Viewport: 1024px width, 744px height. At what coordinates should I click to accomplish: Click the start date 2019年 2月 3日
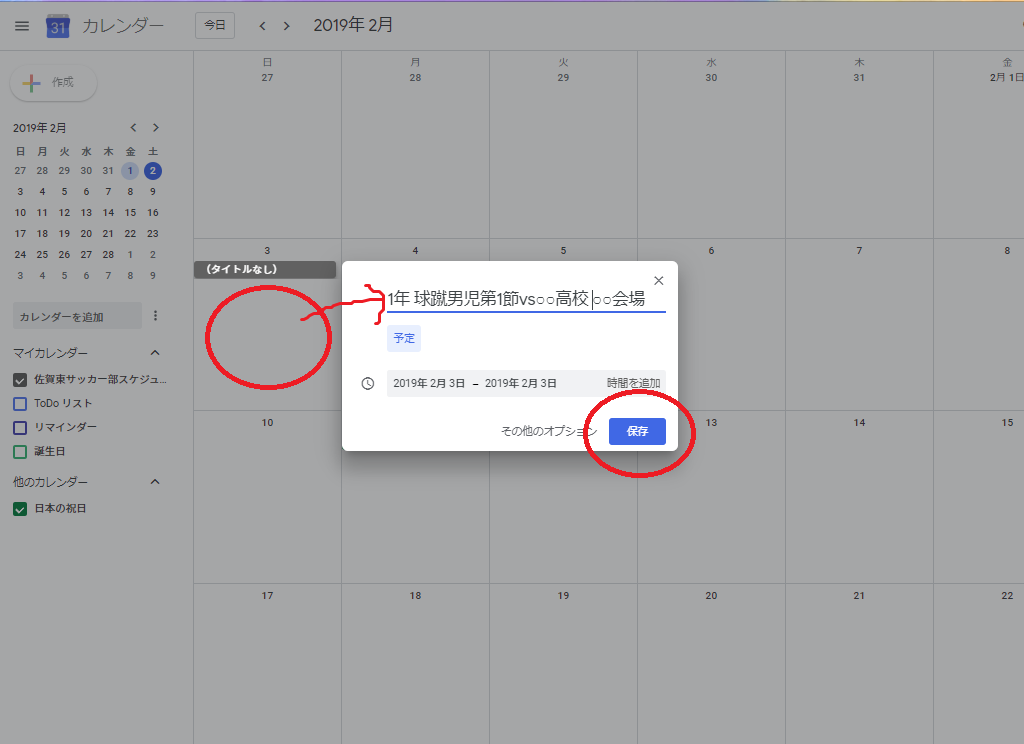coord(429,383)
